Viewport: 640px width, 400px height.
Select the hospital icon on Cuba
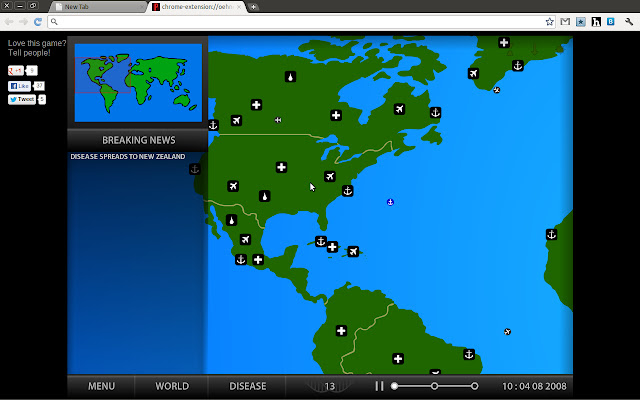click(332, 247)
